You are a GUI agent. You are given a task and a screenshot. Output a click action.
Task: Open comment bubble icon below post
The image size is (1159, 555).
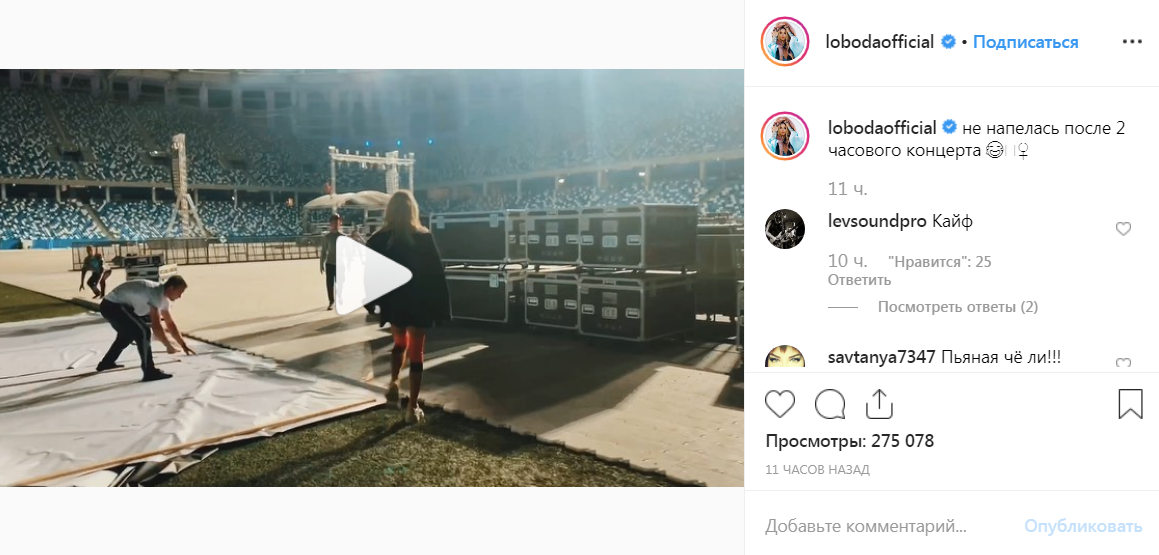[x=829, y=404]
